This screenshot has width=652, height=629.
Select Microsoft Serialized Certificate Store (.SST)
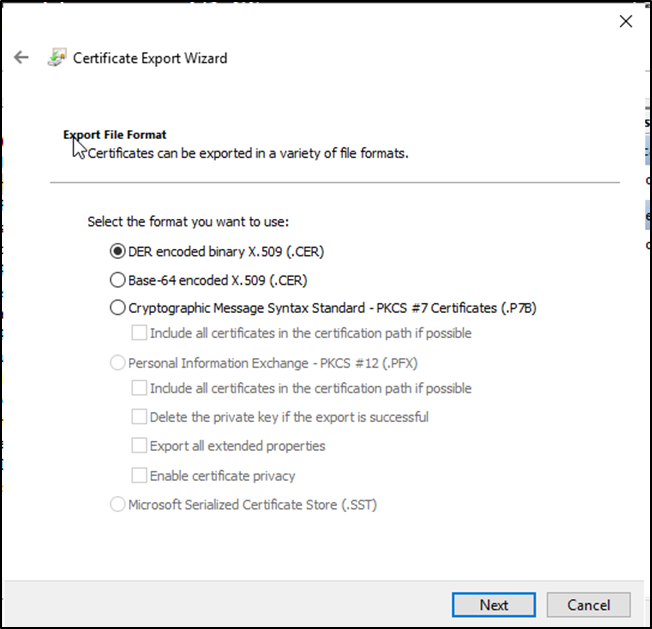(x=118, y=505)
